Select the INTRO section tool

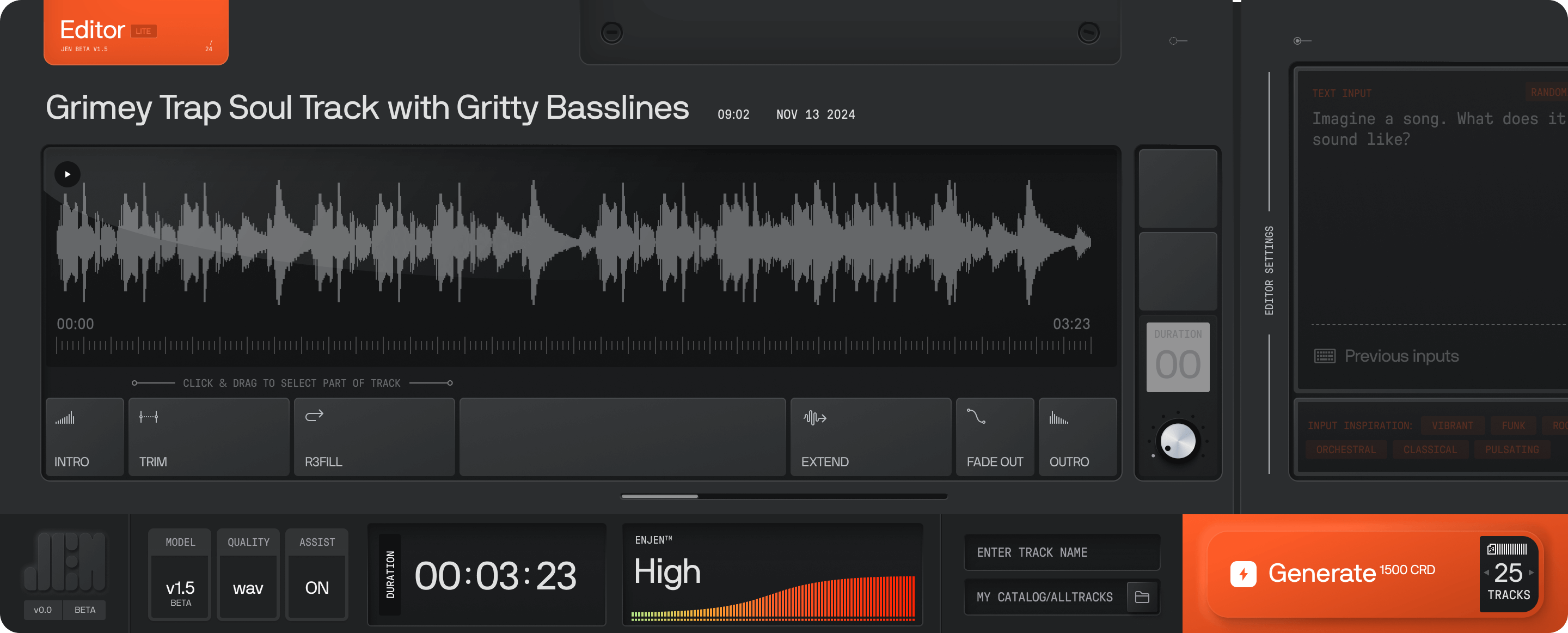[x=84, y=437]
